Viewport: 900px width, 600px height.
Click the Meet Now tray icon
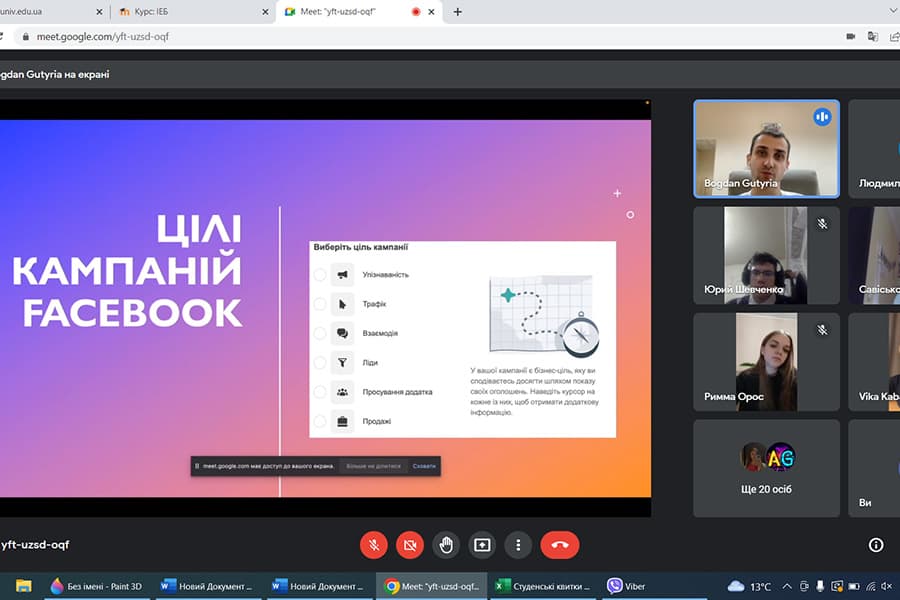804,586
